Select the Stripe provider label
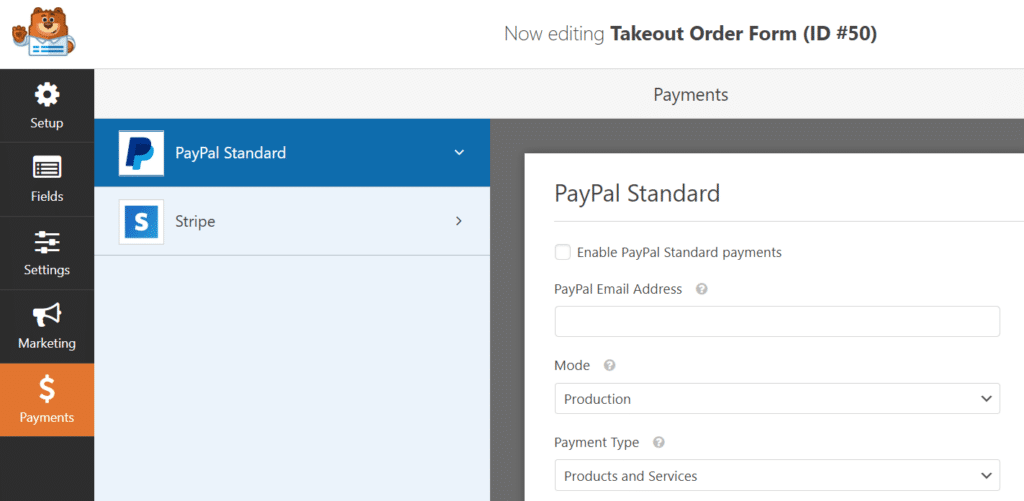1024x501 pixels. (x=195, y=221)
